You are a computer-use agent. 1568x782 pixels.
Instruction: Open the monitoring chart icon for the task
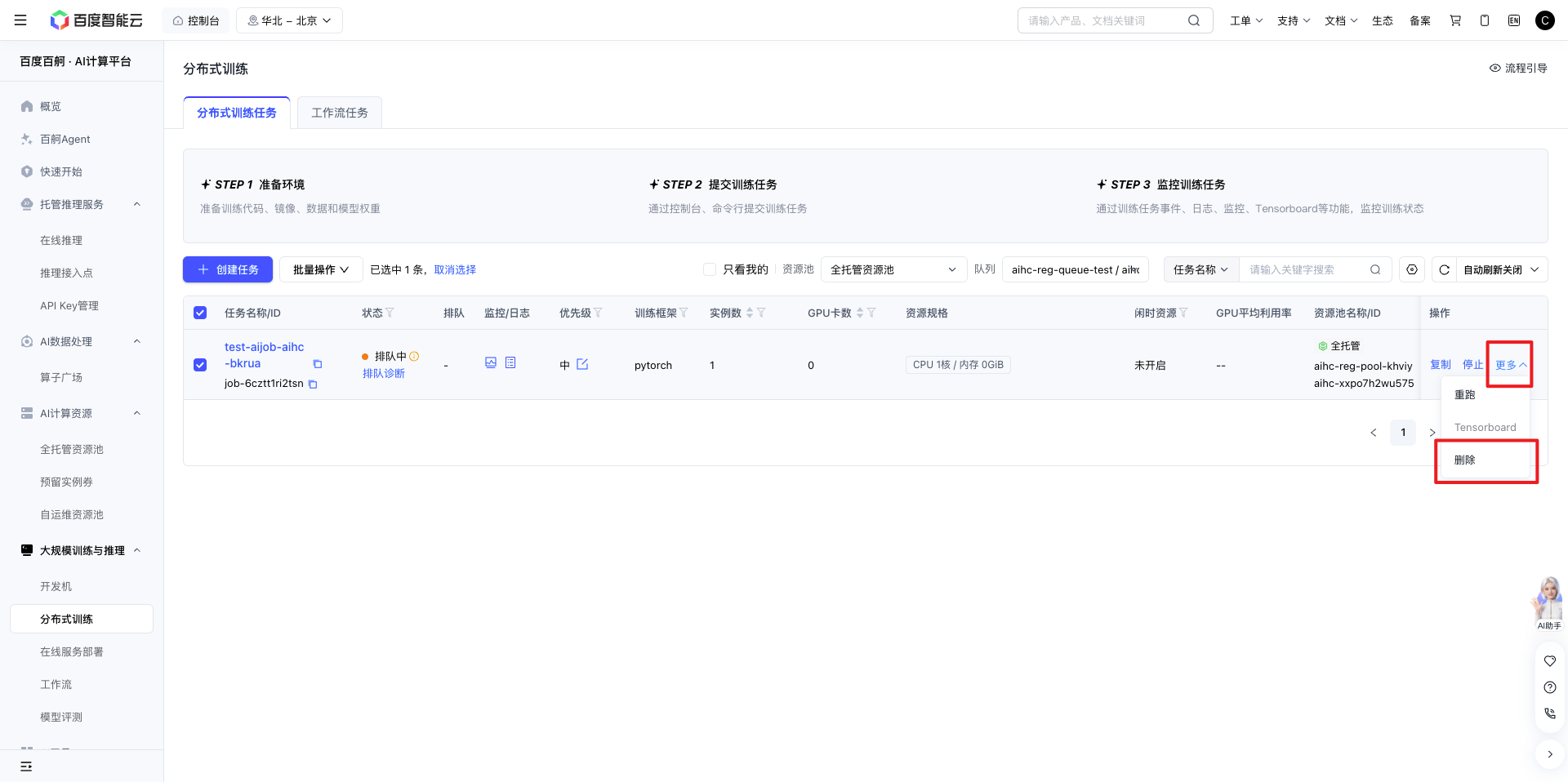[x=491, y=362]
